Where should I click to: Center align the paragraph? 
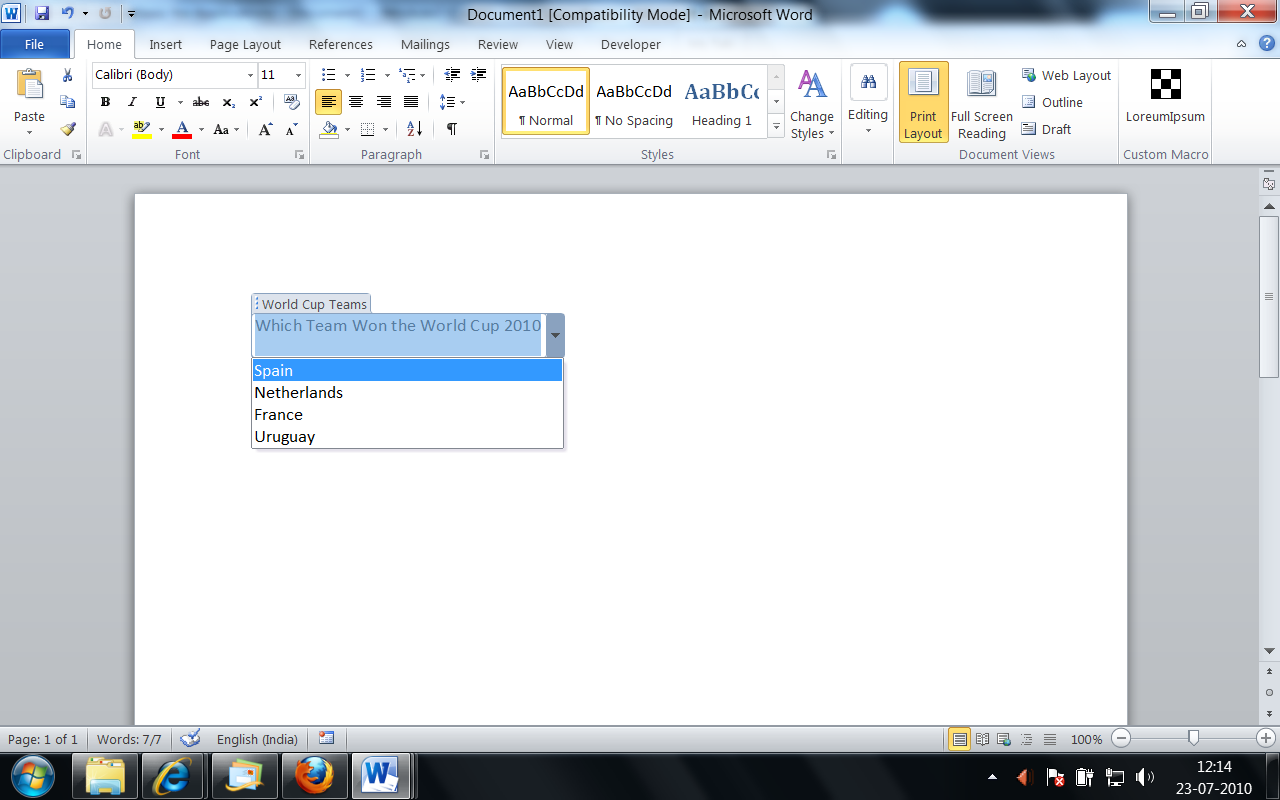pos(356,101)
